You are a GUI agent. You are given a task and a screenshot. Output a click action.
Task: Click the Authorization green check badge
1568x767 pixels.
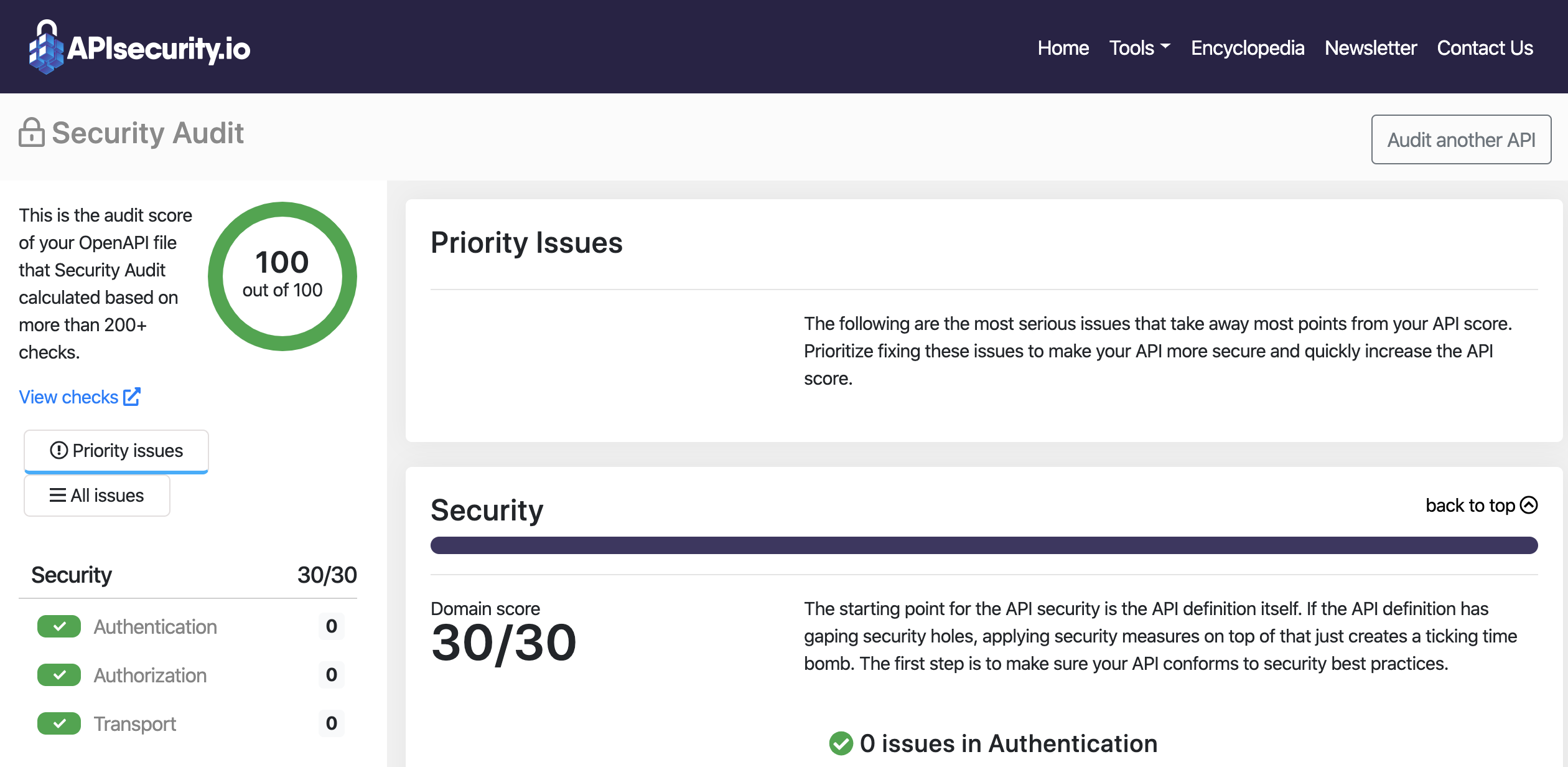tap(59, 675)
